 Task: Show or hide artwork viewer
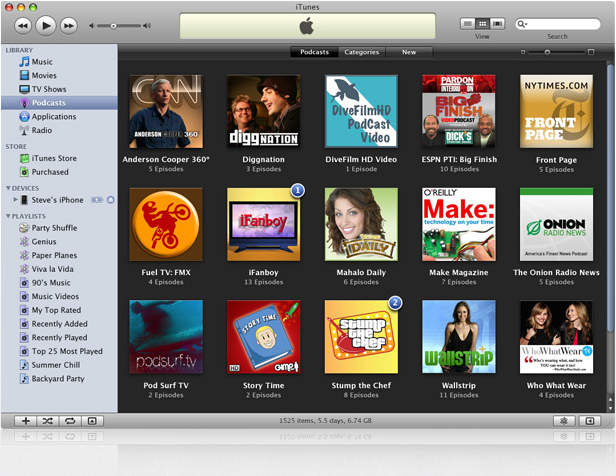coord(92,421)
